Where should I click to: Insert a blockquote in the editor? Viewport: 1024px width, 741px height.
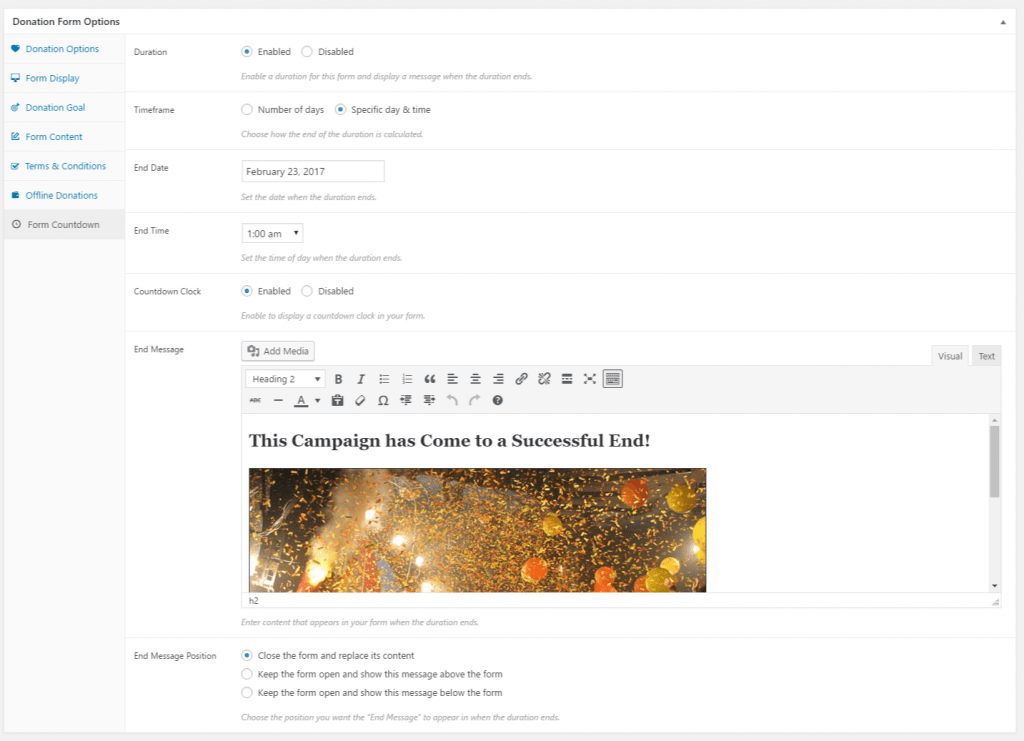(430, 379)
